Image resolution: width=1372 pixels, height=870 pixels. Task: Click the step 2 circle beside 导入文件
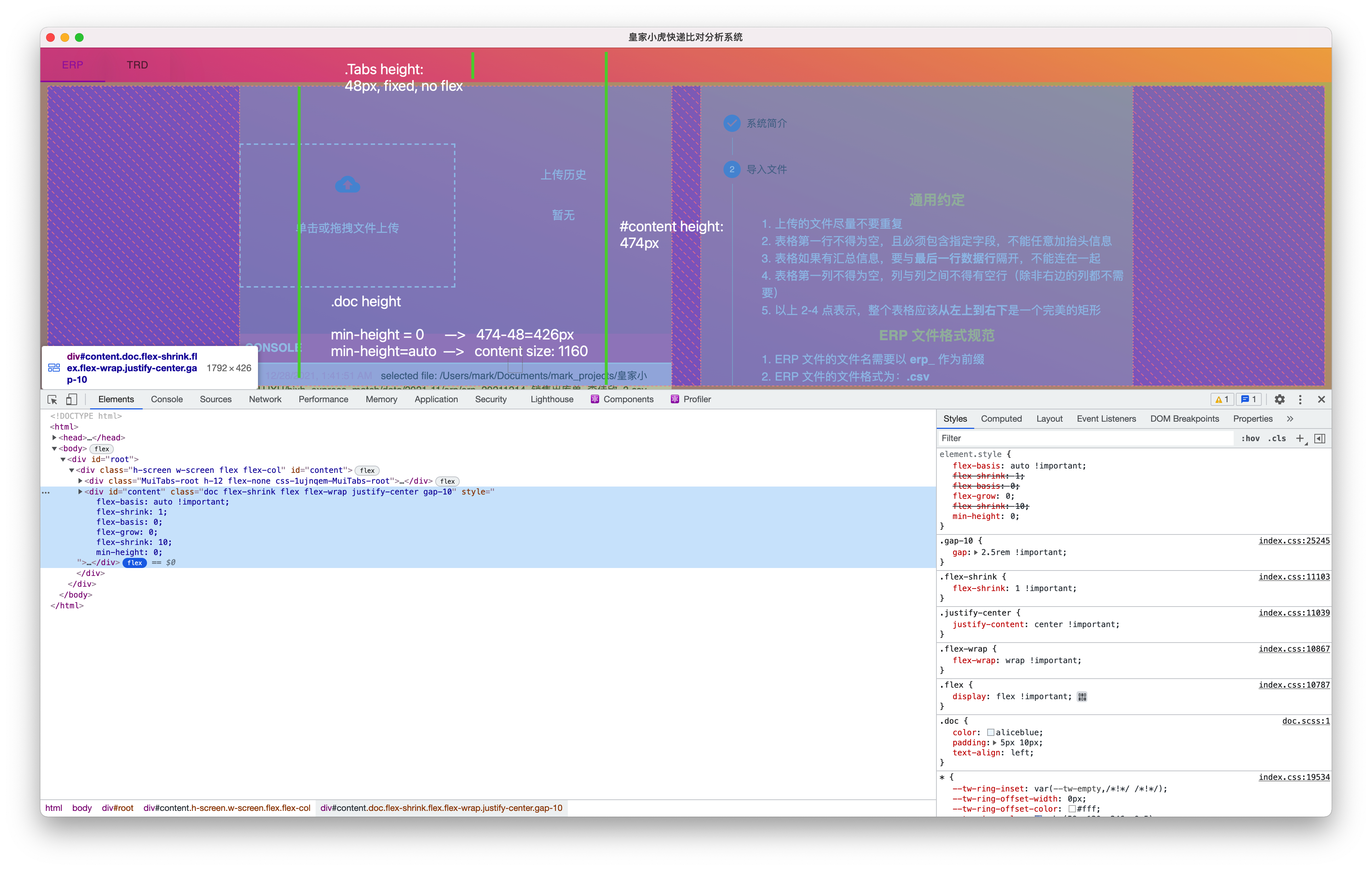732,169
